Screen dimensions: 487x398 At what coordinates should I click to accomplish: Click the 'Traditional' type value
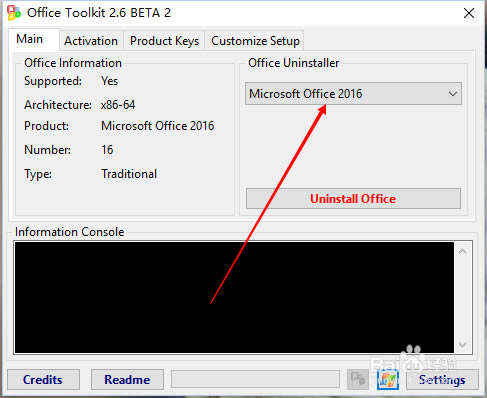pyautogui.click(x=129, y=174)
